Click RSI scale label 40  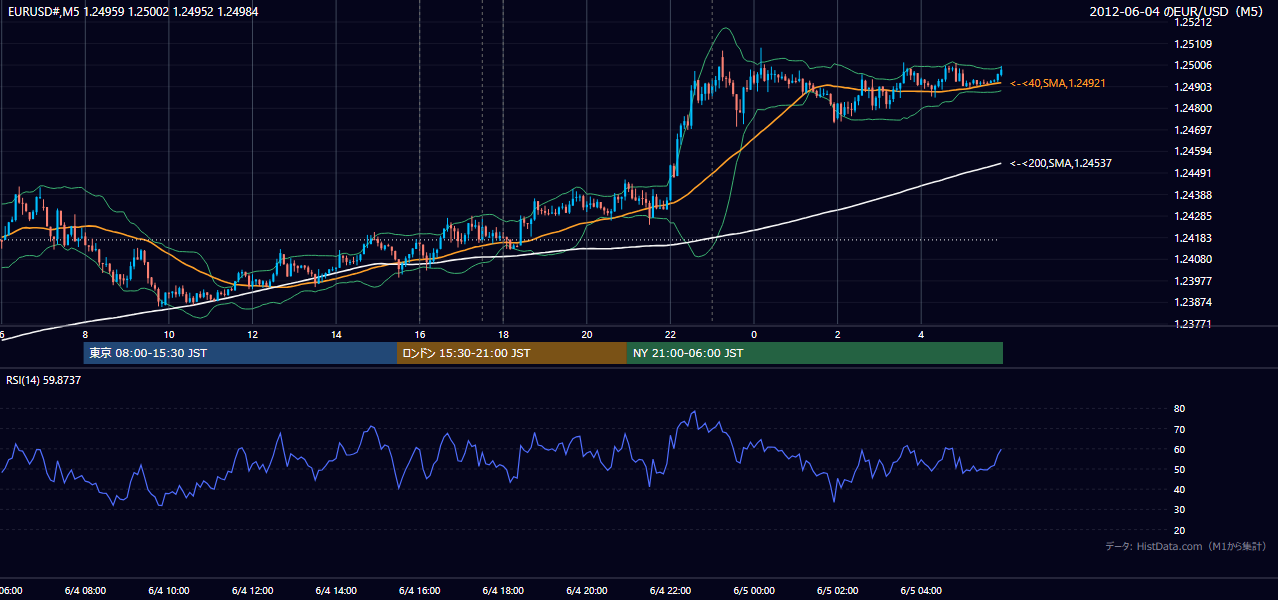(1179, 489)
